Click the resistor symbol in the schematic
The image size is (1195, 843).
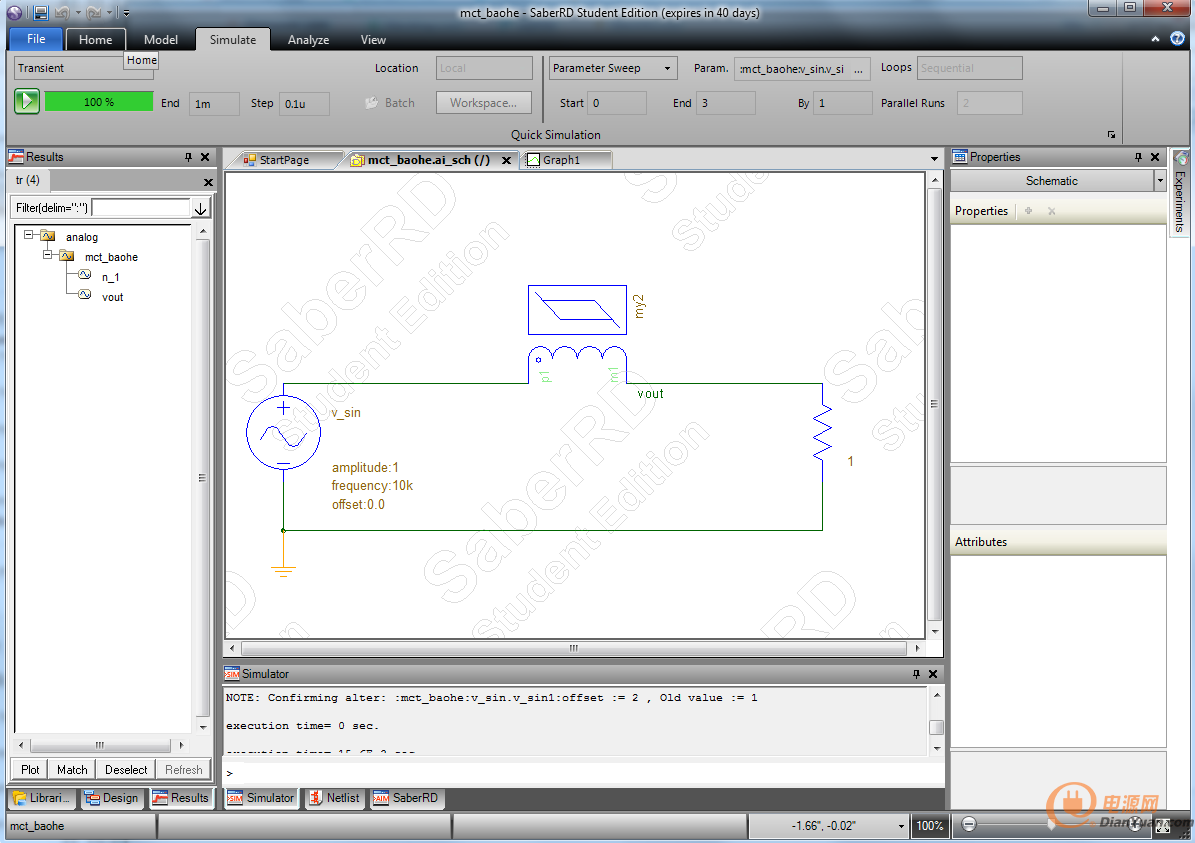[x=822, y=433]
